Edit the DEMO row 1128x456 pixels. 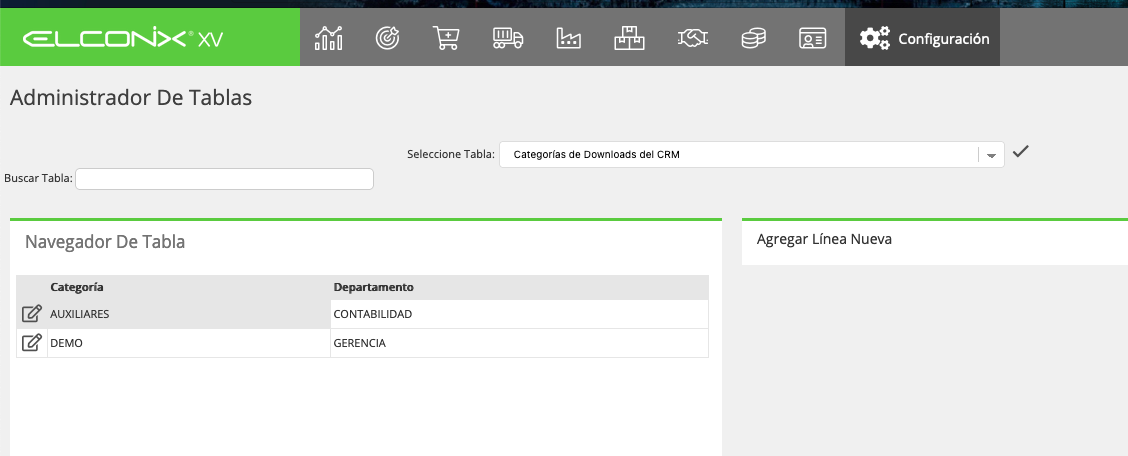pos(32,342)
